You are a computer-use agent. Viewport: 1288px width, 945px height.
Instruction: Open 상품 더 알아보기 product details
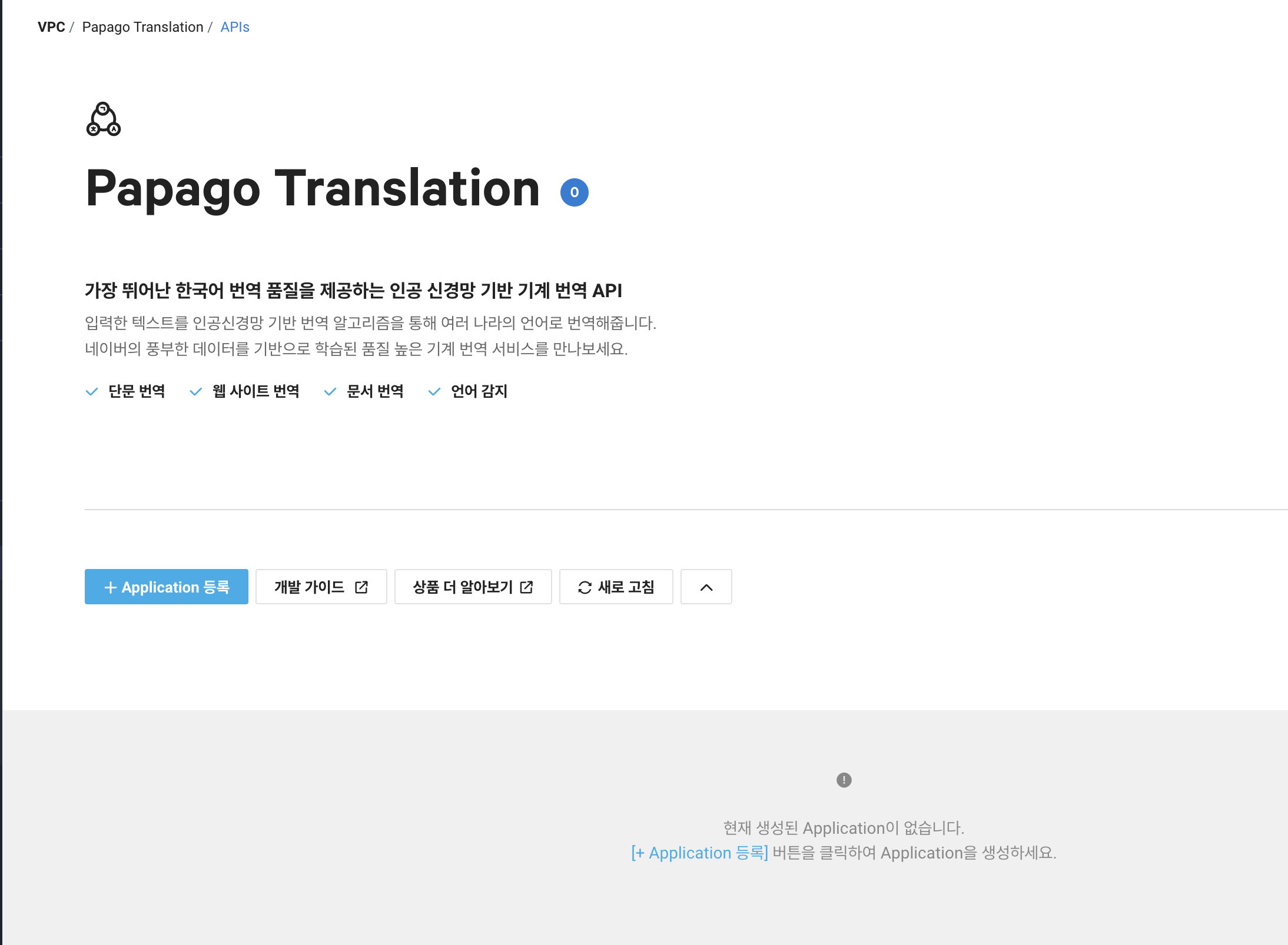463,587
